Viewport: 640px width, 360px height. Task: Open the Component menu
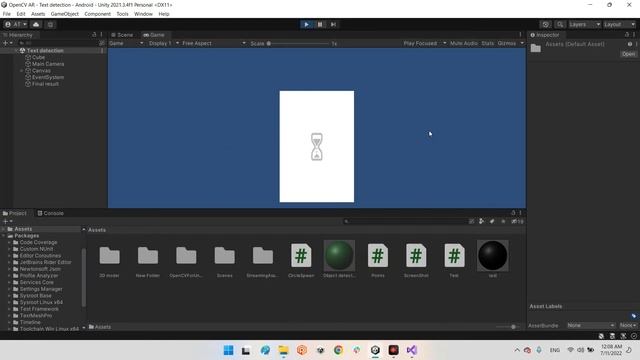point(97,14)
